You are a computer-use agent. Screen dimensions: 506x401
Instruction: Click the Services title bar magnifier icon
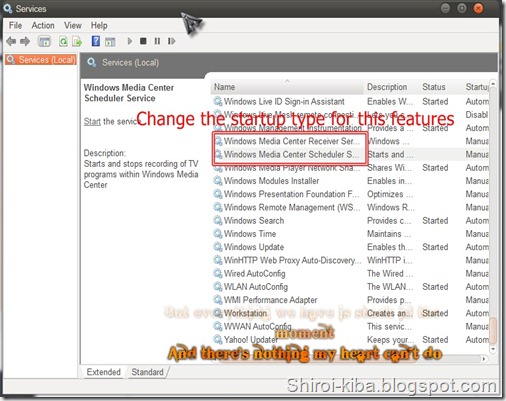point(7,8)
